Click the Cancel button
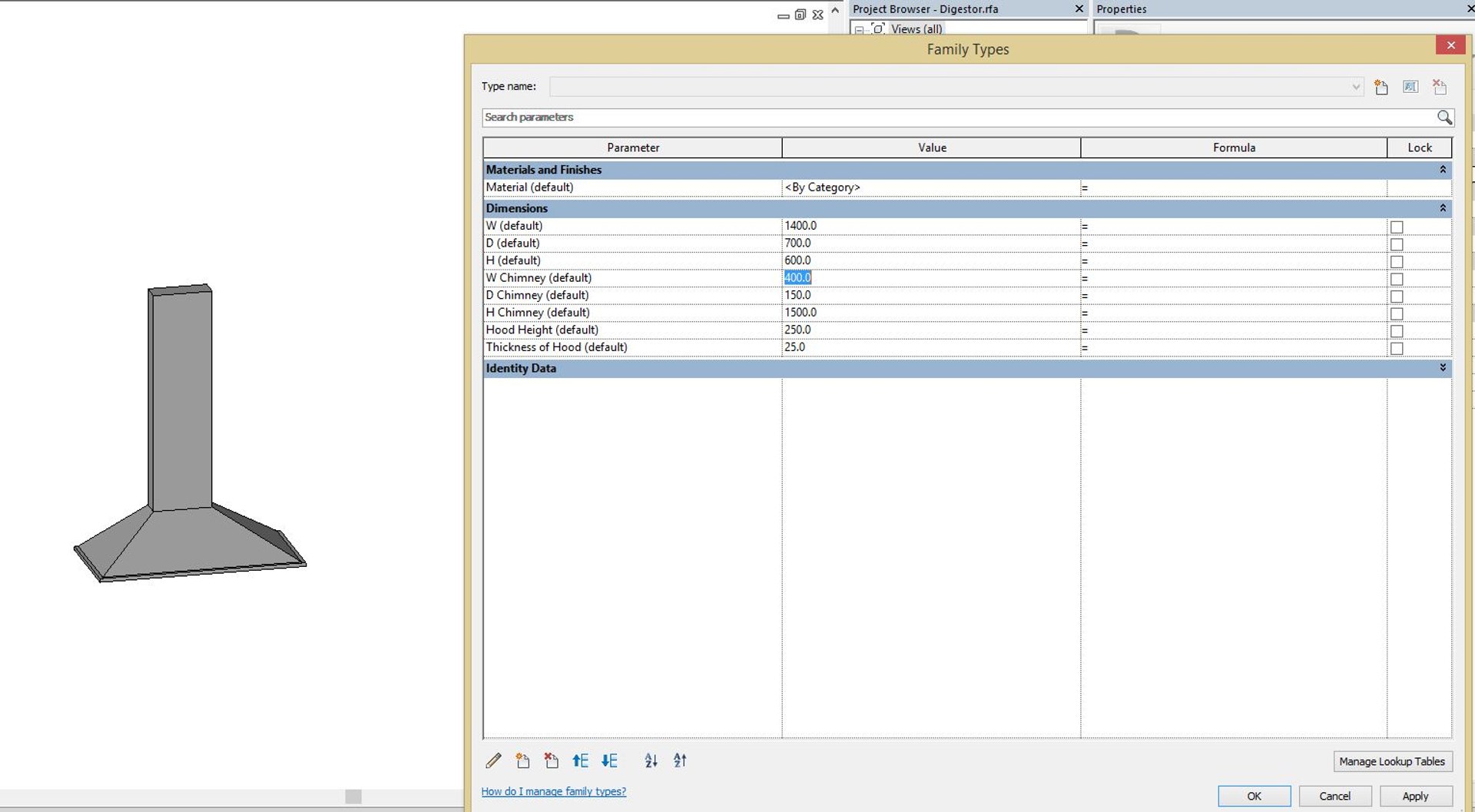This screenshot has width=1475, height=812. [1334, 796]
